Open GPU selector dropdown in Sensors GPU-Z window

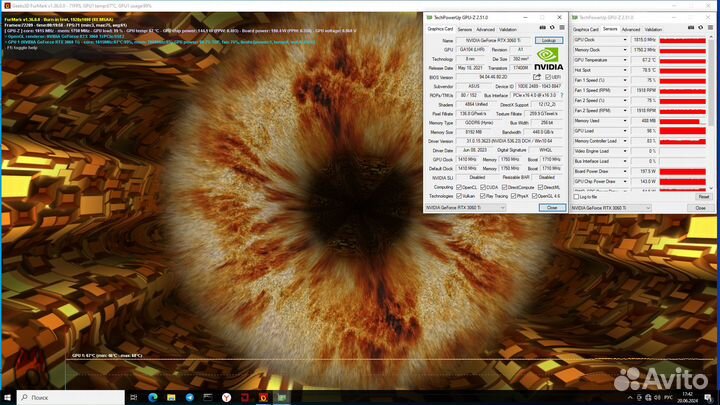click(x=611, y=208)
